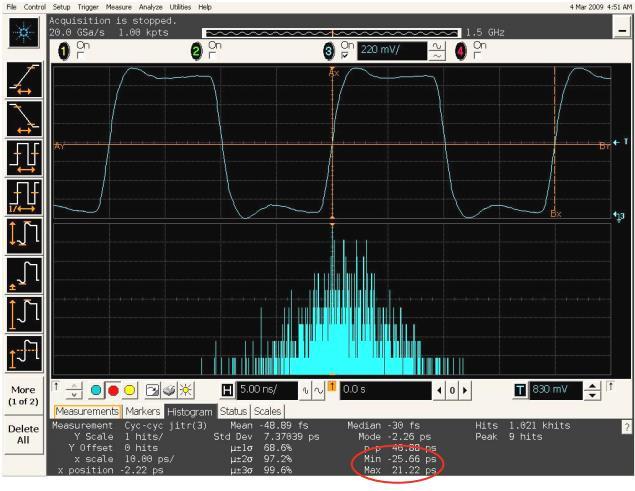Click the minimize dash button at top right
635x491 pixels.
(622, 28)
